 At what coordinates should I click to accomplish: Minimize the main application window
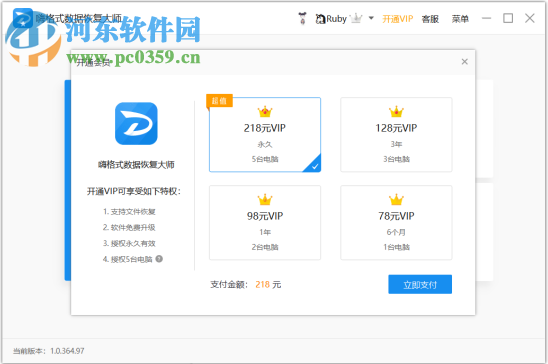(x=486, y=18)
